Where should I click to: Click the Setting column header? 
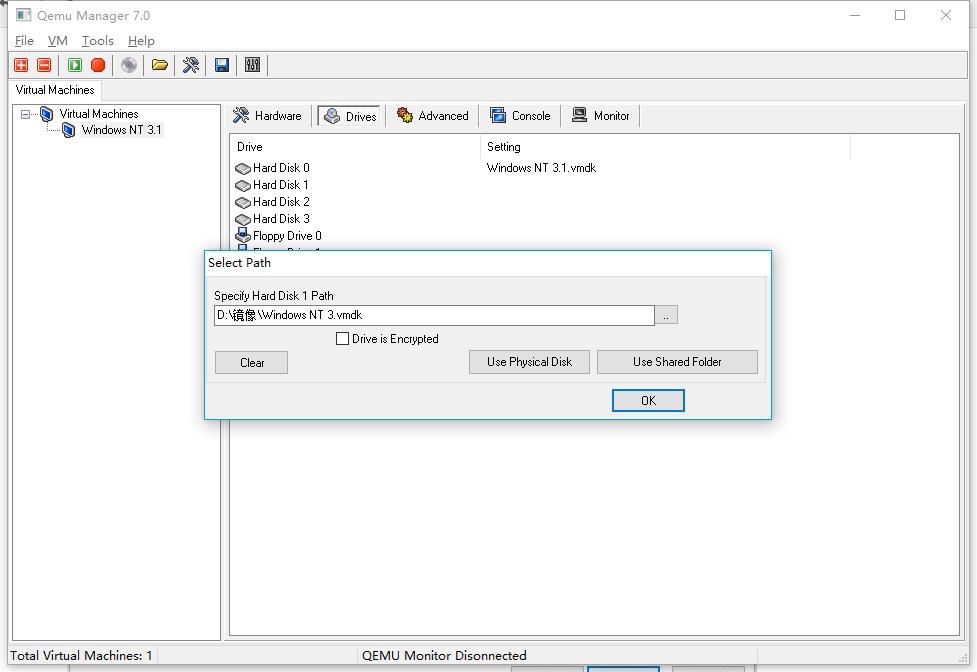coord(665,147)
